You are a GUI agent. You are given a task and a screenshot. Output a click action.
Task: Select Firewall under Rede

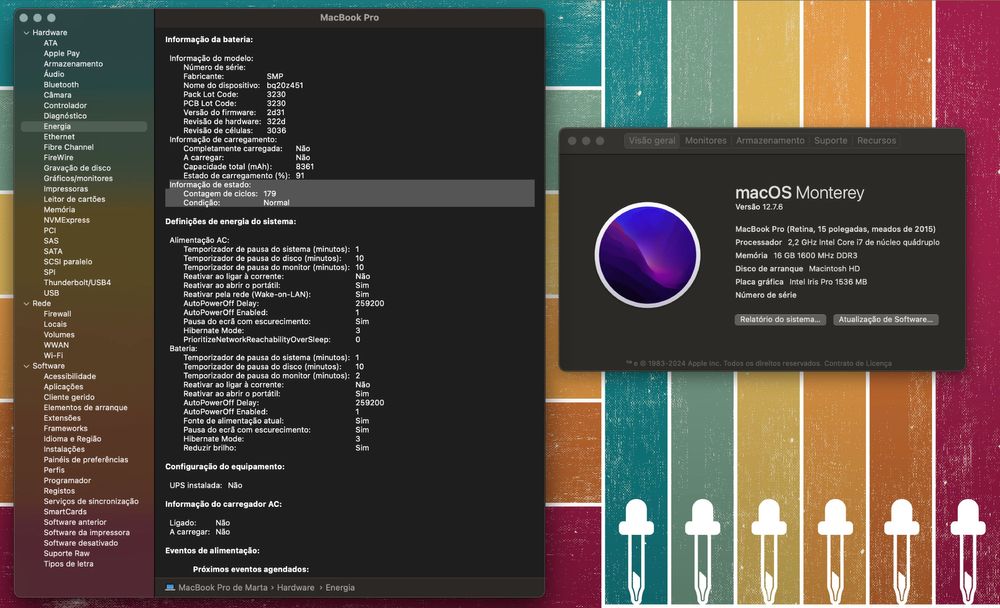57,314
